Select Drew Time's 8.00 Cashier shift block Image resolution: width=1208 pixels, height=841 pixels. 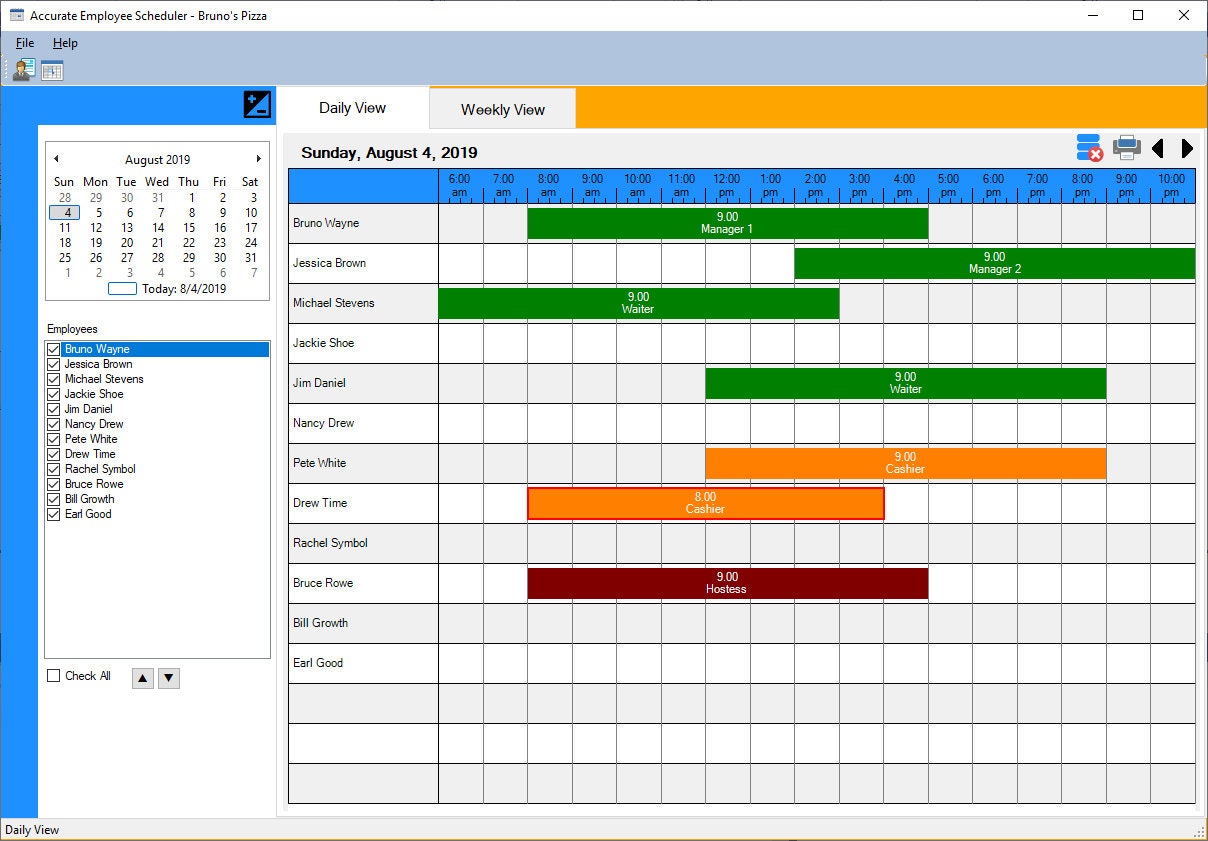click(x=706, y=503)
